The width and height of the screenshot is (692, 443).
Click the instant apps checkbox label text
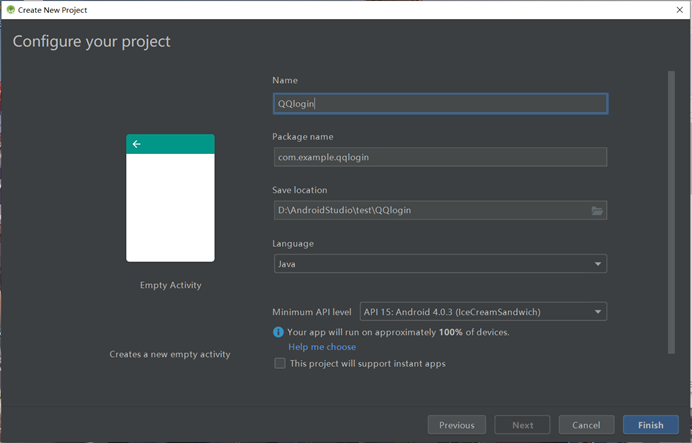[x=367, y=364]
